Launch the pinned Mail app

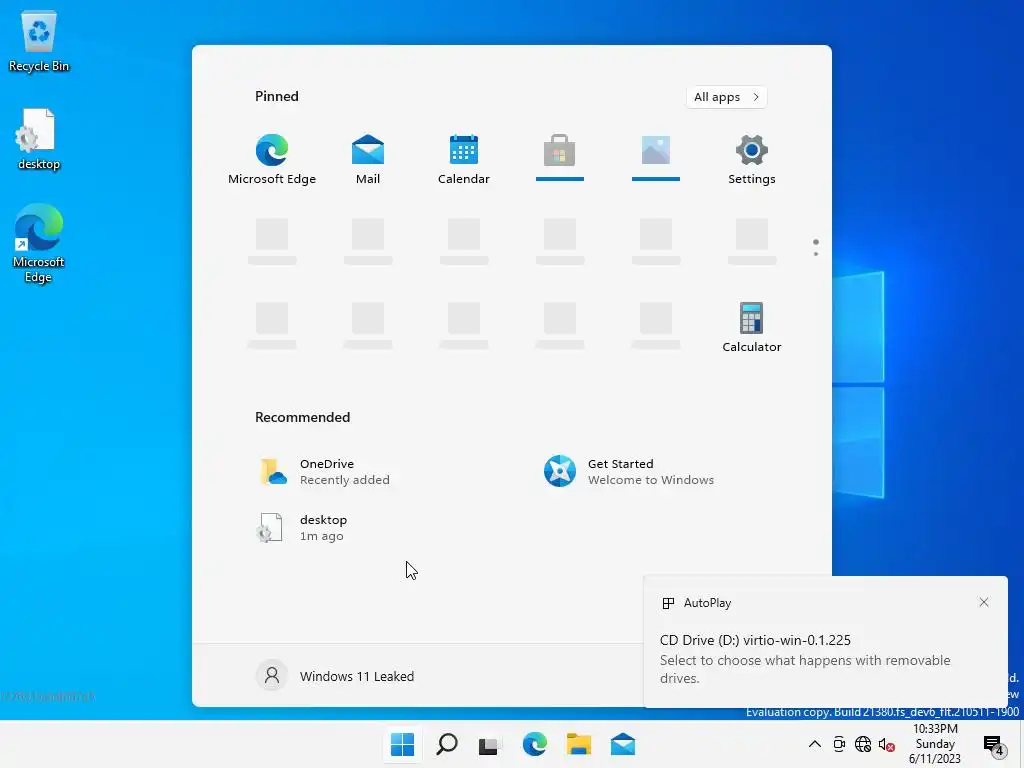pos(368,159)
